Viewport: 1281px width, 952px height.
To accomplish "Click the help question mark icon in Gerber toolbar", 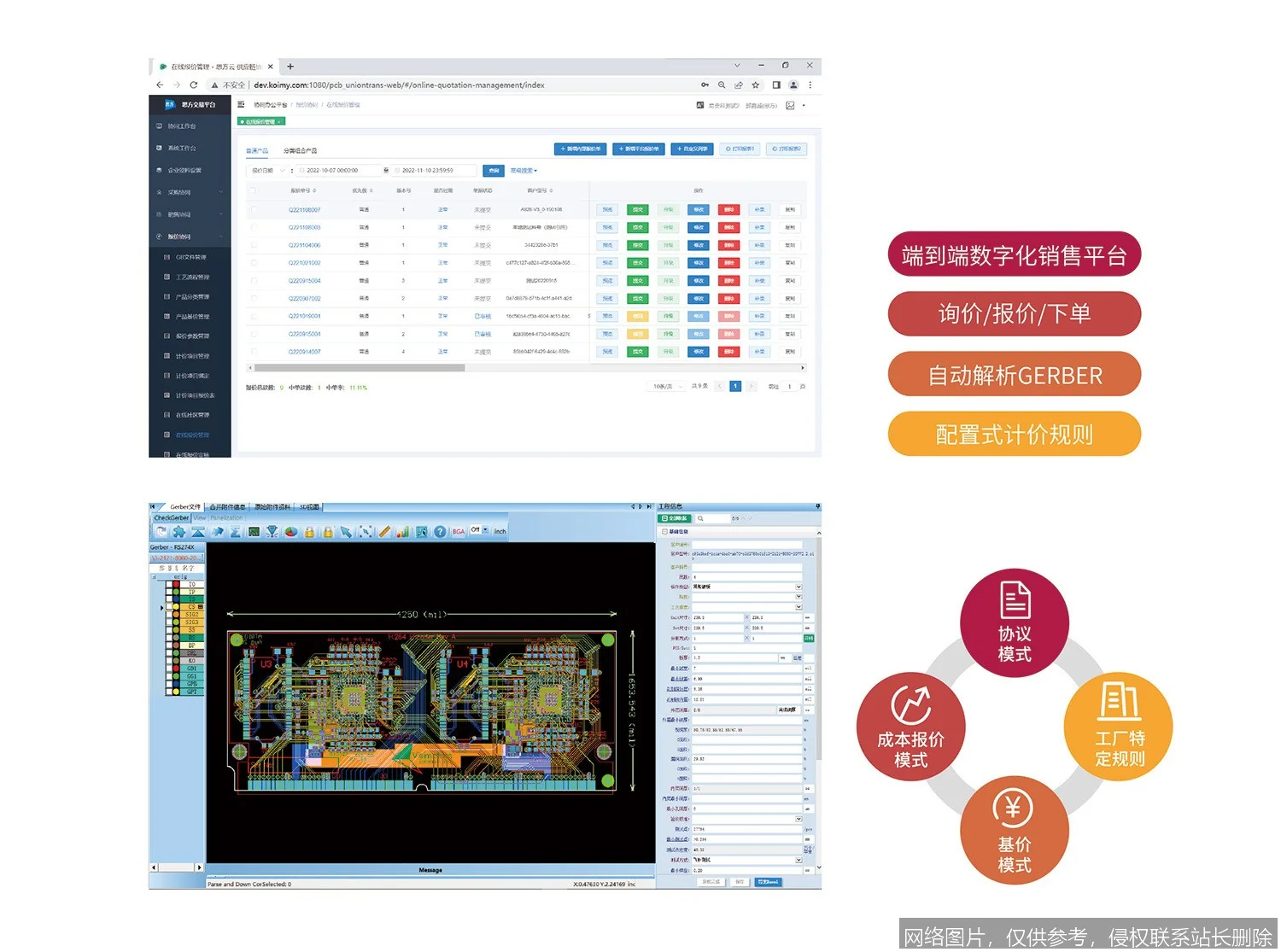I will [440, 532].
